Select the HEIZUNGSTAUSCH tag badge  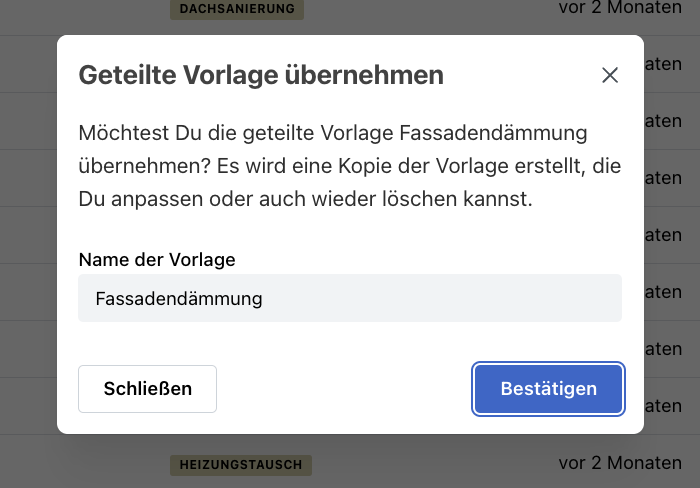click(240, 465)
